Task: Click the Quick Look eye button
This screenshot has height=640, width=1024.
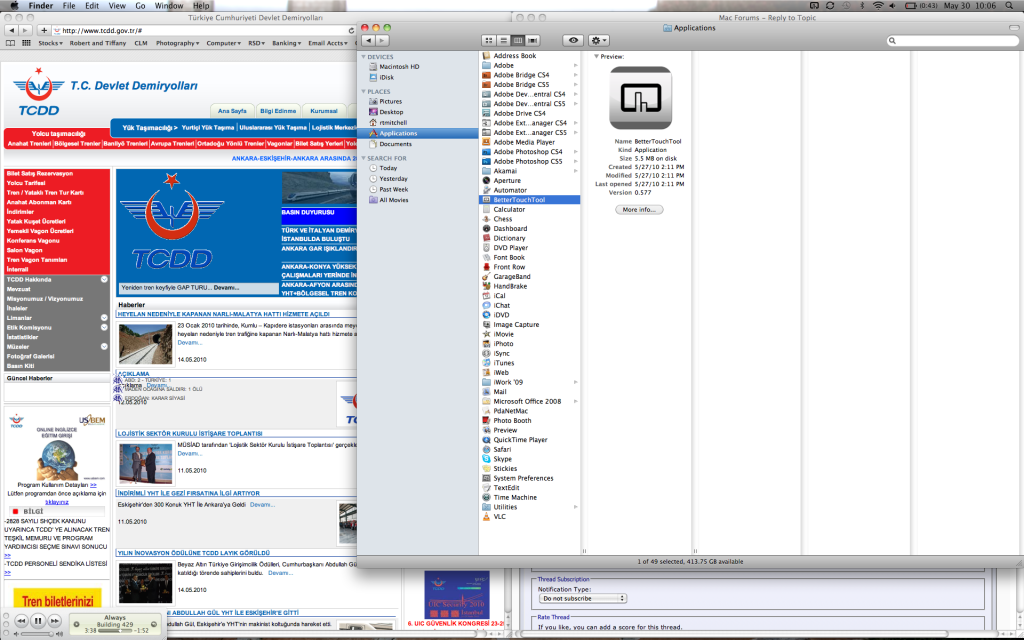Action: coord(573,40)
